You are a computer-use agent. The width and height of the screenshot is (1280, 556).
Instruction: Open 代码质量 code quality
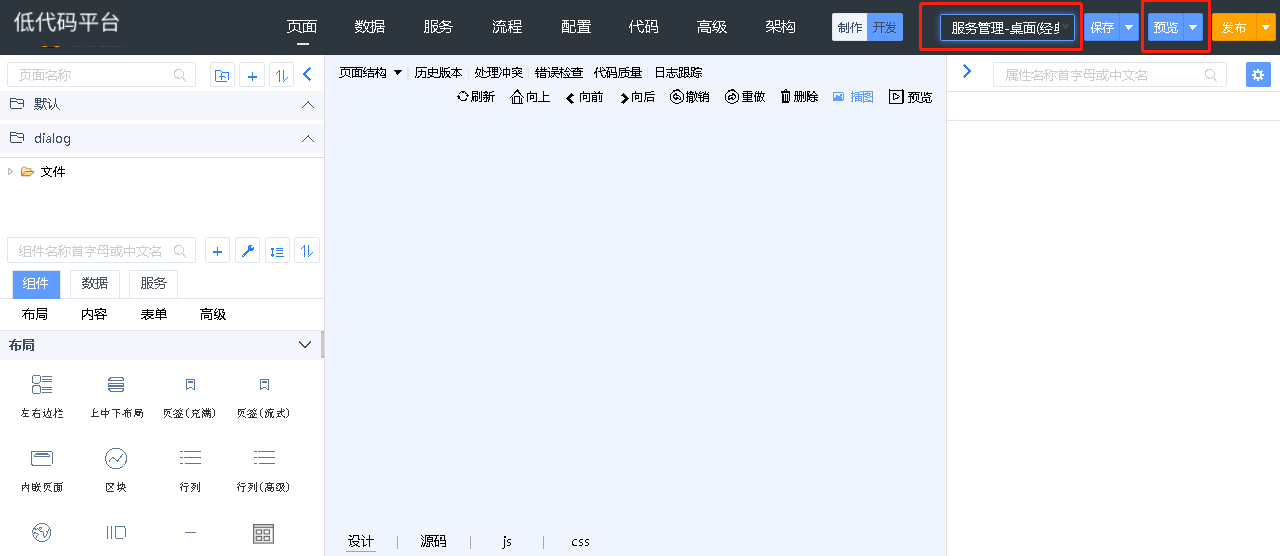618,73
